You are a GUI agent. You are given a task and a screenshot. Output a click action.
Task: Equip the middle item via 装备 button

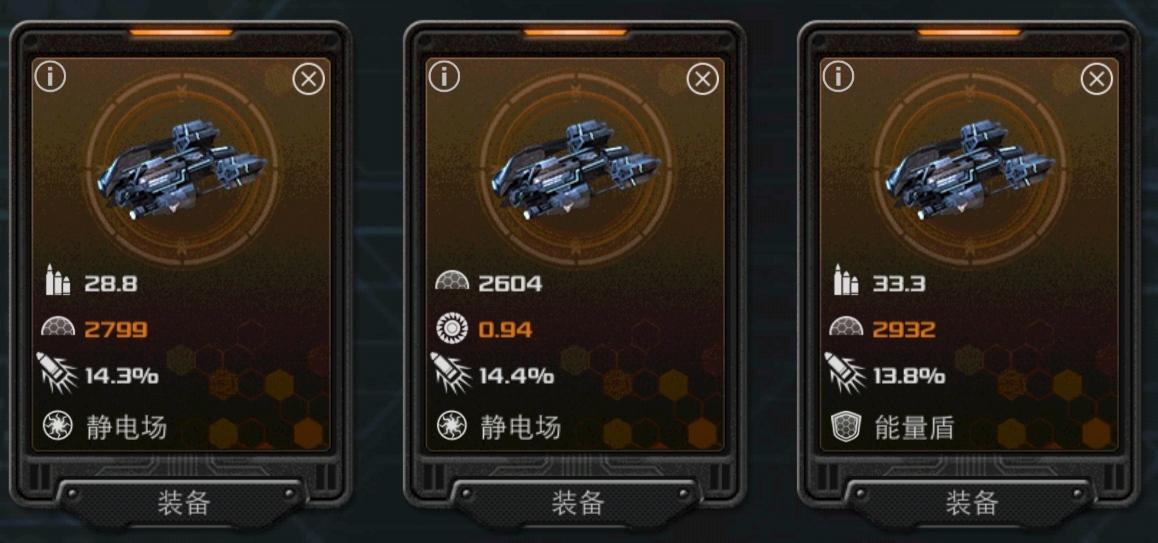(577, 502)
